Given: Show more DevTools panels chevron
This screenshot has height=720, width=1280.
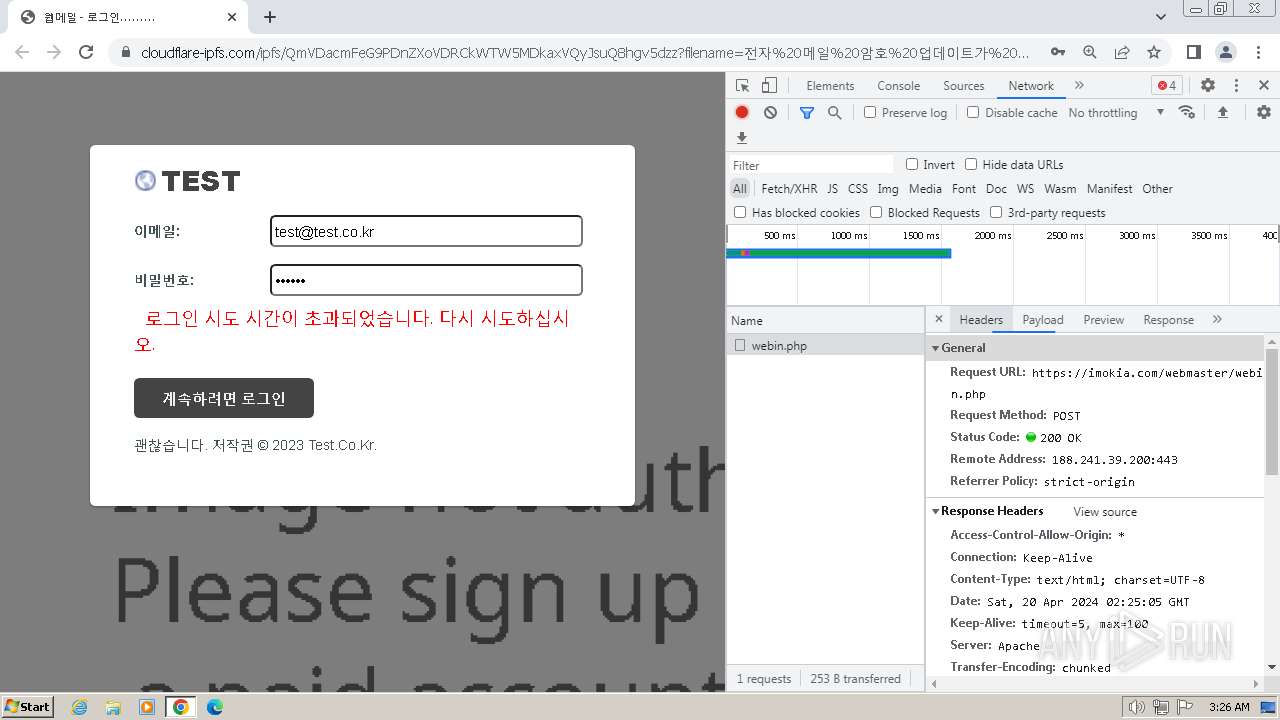Looking at the screenshot, I should tap(1079, 86).
